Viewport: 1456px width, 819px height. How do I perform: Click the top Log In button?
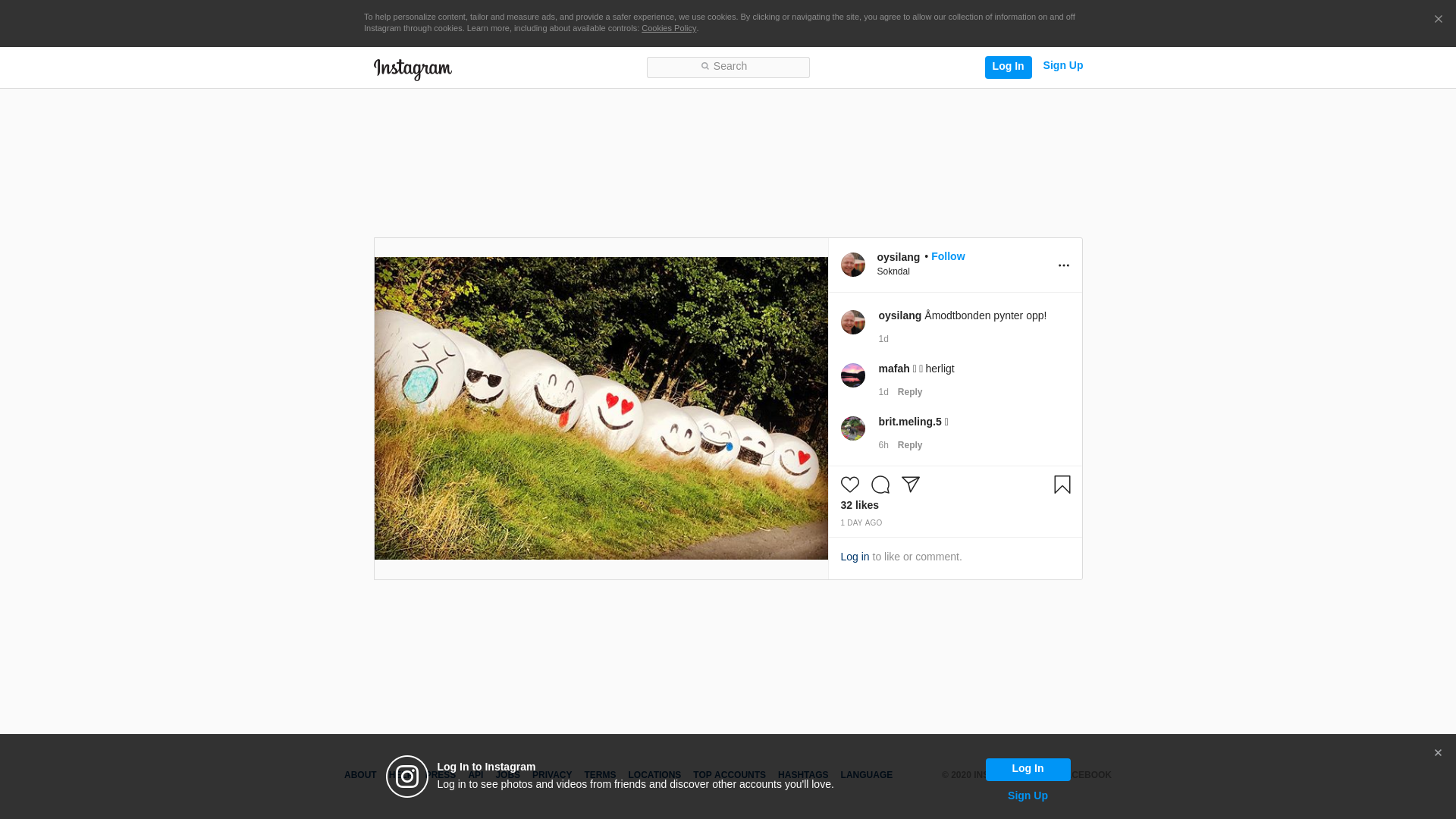click(x=1009, y=67)
